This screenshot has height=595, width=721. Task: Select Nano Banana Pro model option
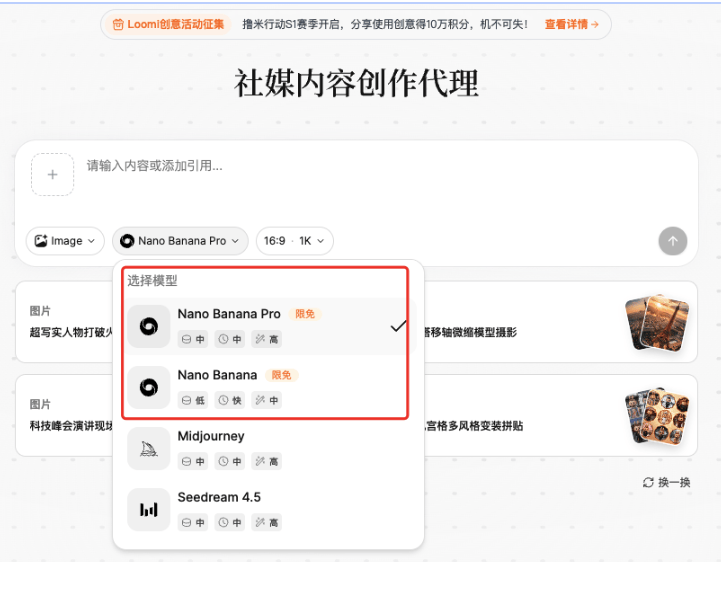tap(271, 326)
